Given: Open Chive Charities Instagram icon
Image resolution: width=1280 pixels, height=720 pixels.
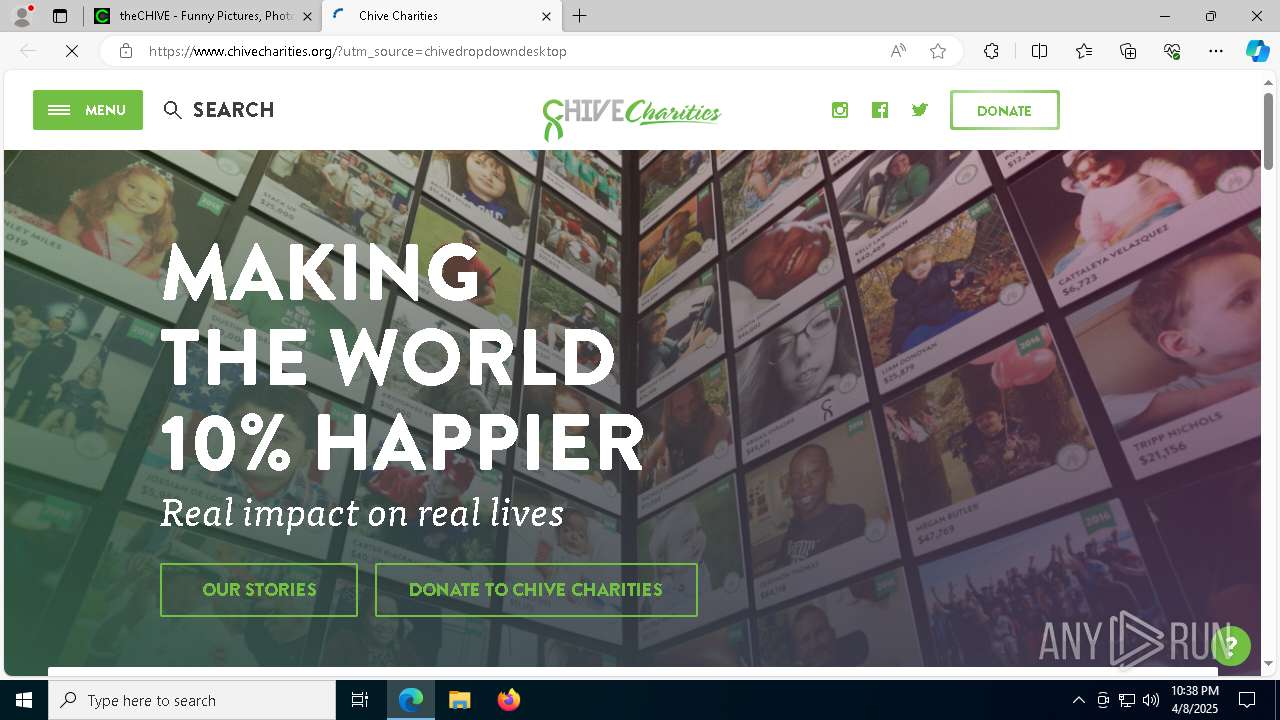Looking at the screenshot, I should click(x=840, y=110).
